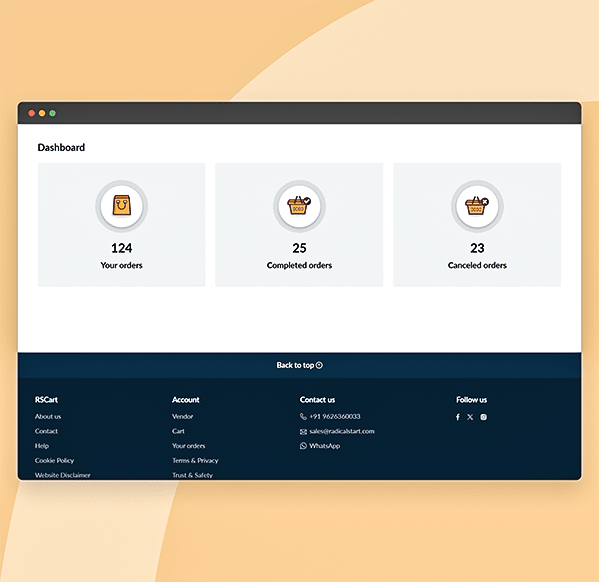Click the Completed orders card label
Screen dimensions: 599x582
point(299,265)
